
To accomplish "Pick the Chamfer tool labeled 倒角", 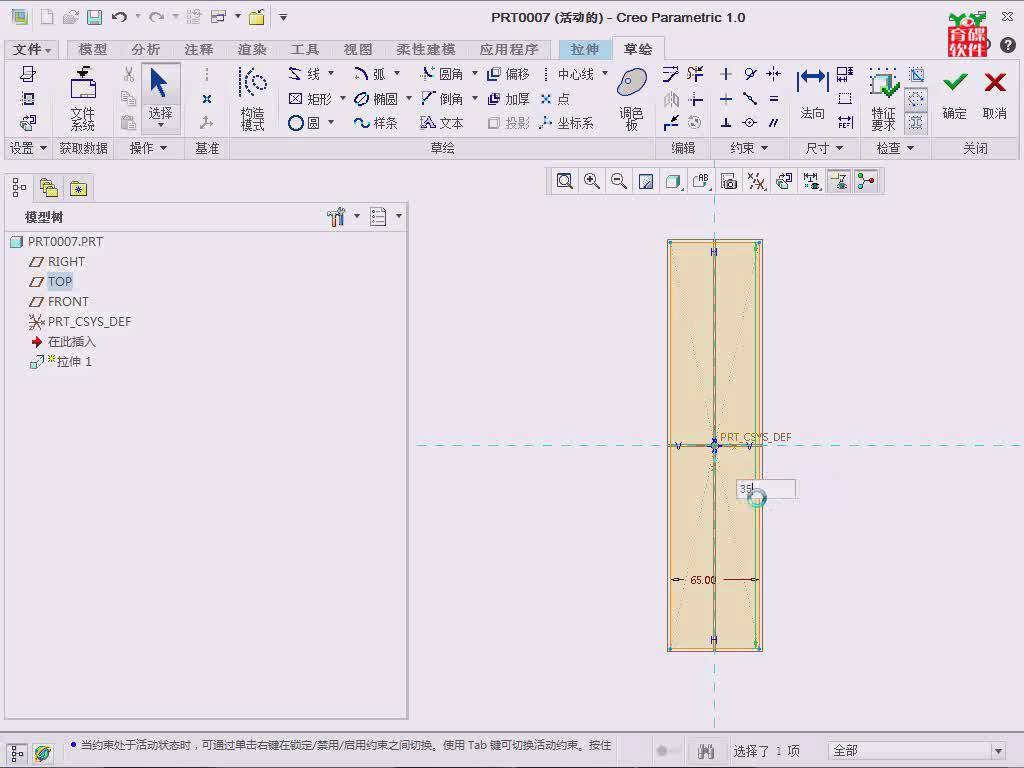I will coord(442,99).
